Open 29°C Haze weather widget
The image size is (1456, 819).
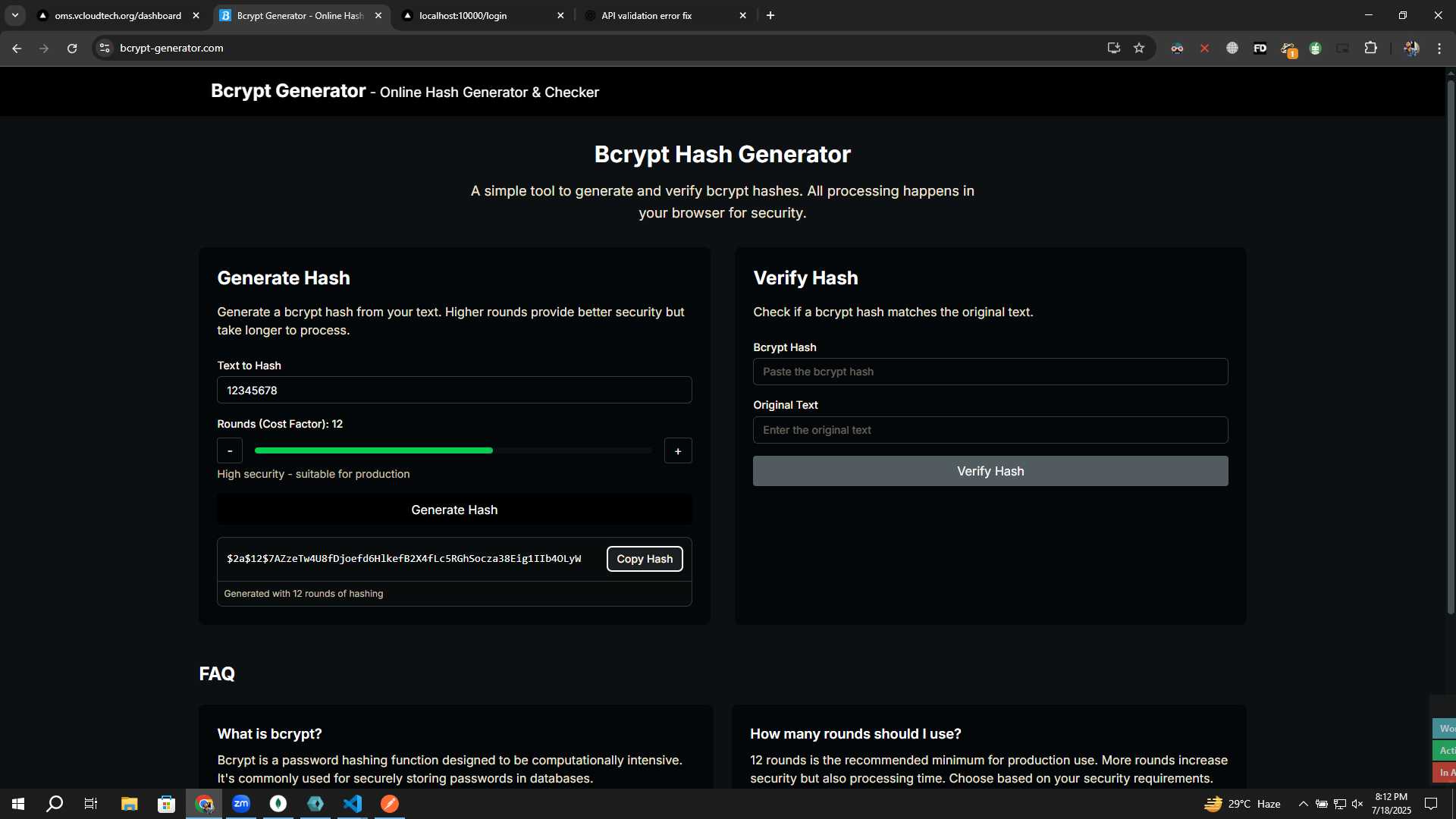tap(1242, 804)
